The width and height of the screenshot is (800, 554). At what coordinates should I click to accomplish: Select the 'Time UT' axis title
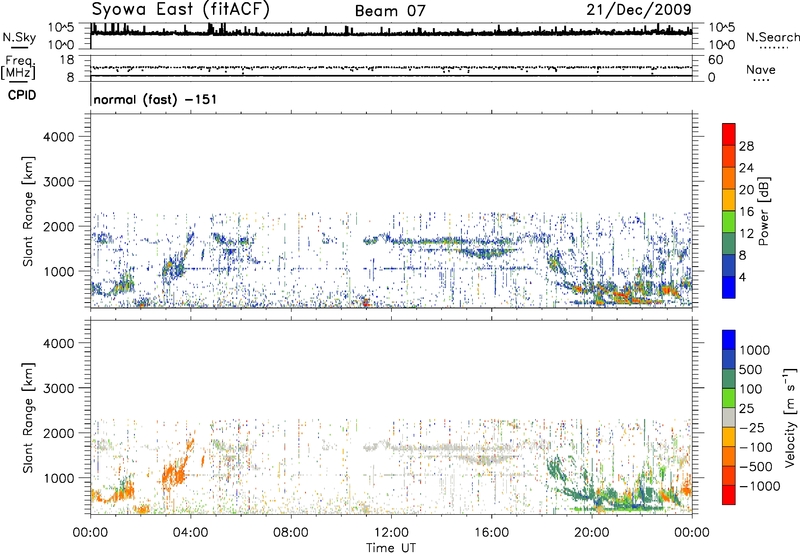click(391, 548)
